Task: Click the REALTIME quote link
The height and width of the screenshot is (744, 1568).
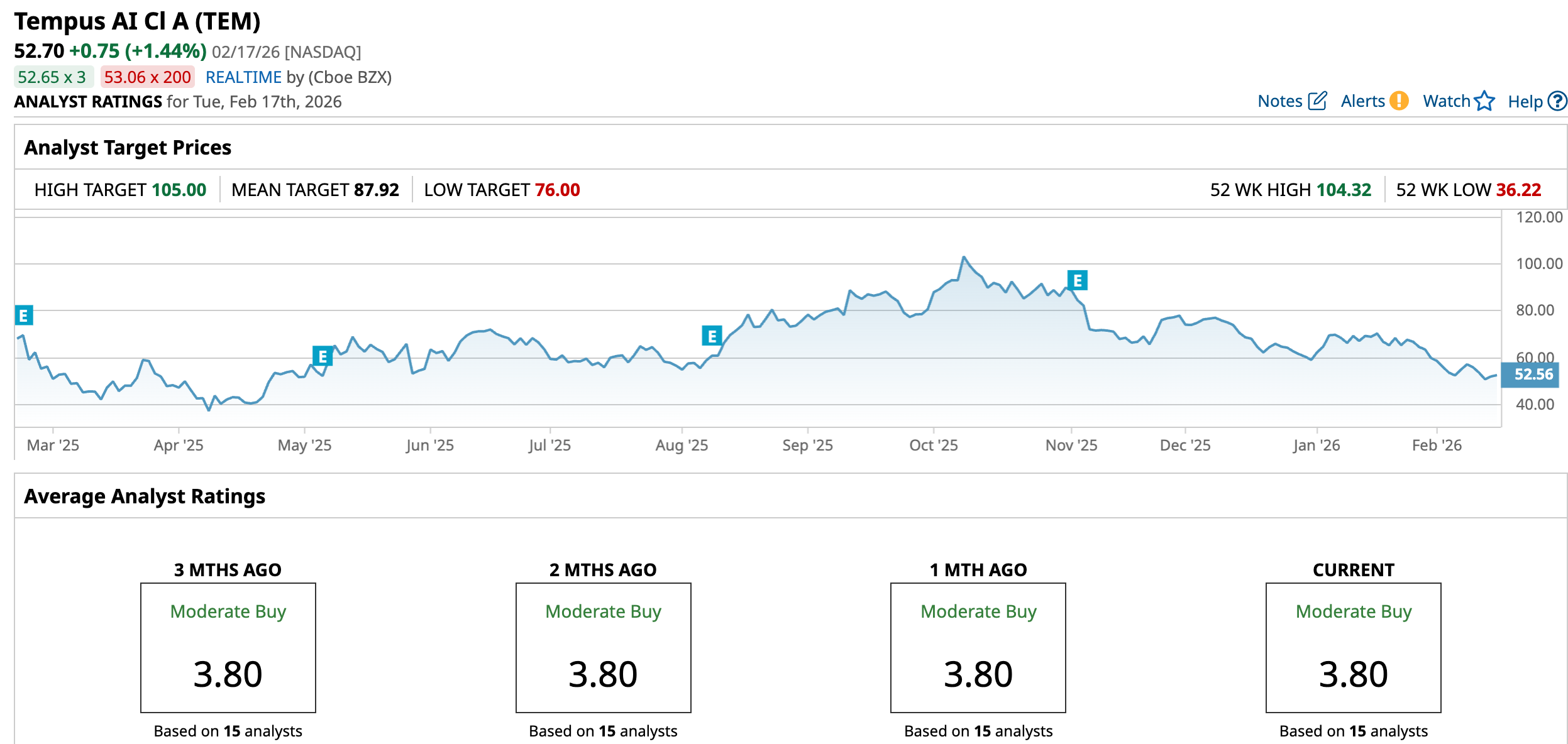Action: [243, 77]
